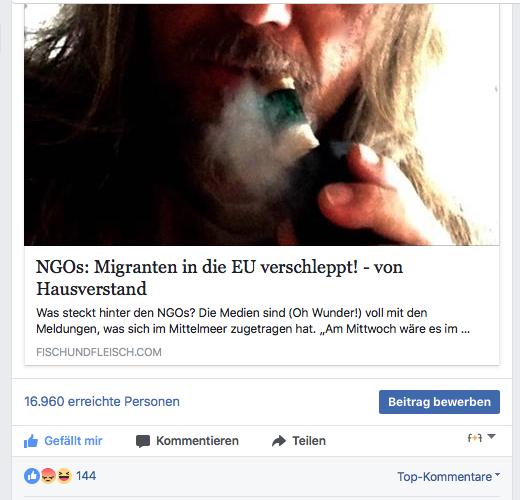520x500 pixels.
Task: Click the small profile icon beside Teilen
Action: pos(475,438)
